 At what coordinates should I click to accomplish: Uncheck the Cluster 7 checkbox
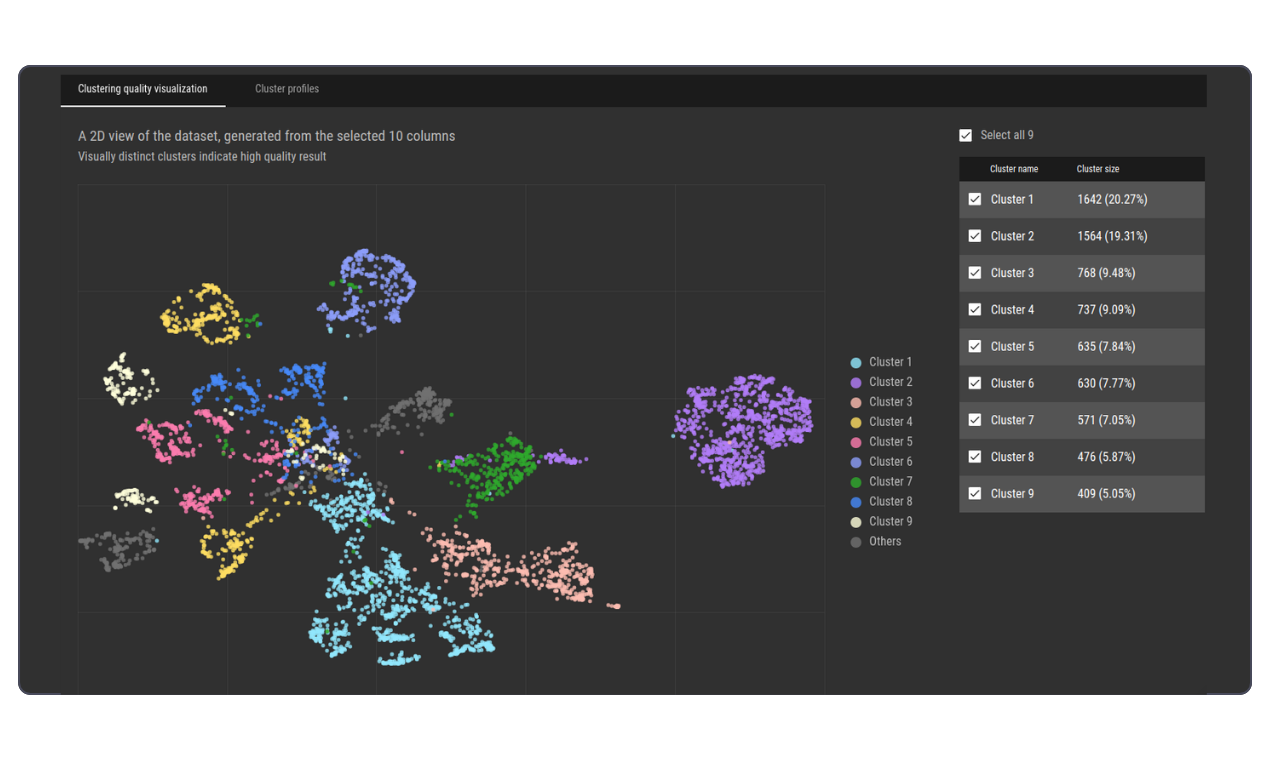(x=975, y=420)
